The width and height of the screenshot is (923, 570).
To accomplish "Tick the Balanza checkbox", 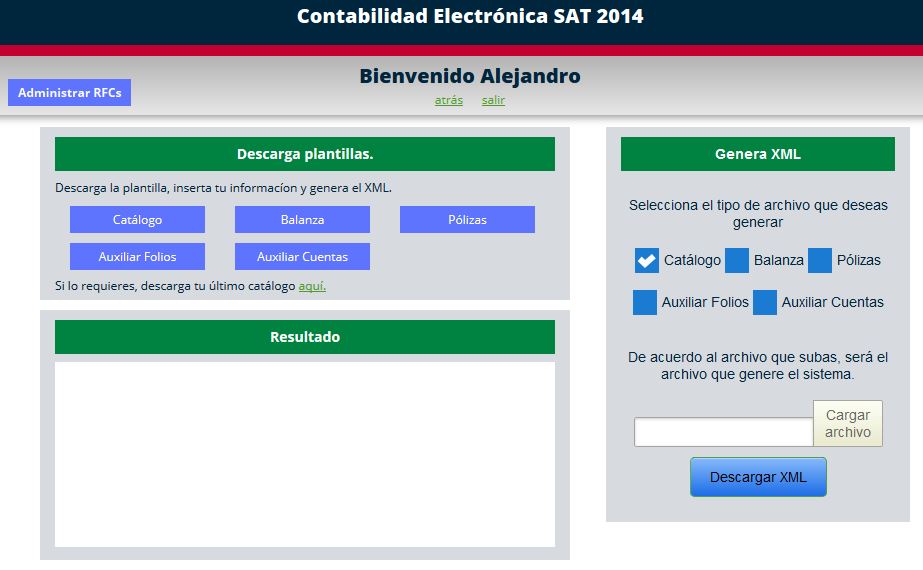I will (x=736, y=260).
